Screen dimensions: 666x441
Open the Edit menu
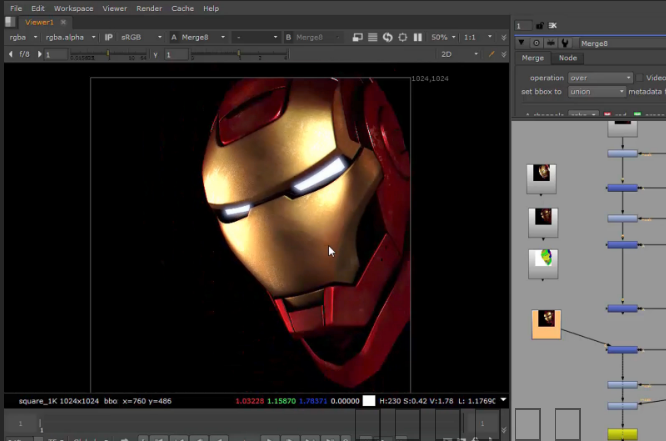(x=37, y=8)
